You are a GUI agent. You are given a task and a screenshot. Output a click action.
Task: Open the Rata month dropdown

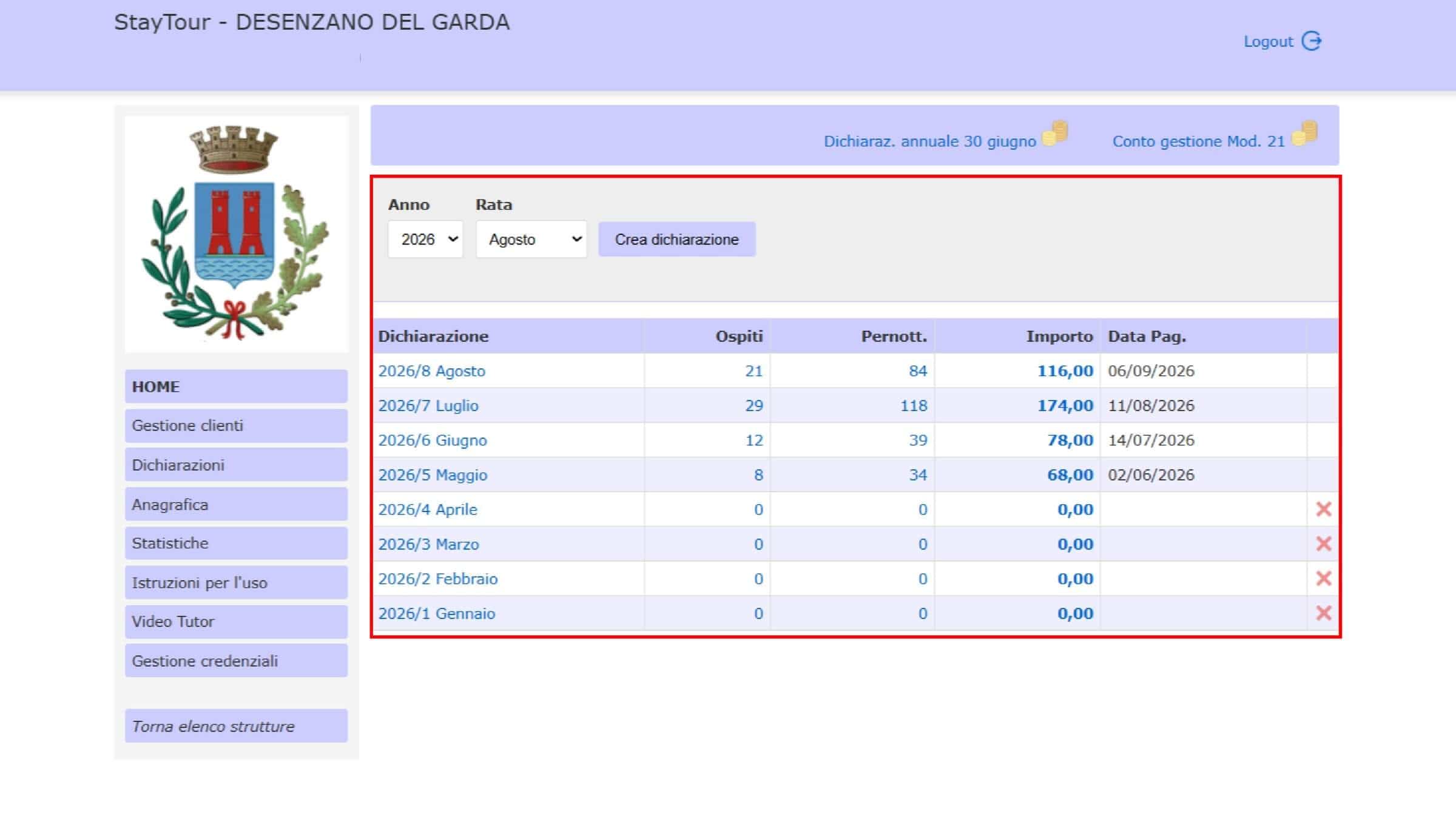(x=531, y=239)
